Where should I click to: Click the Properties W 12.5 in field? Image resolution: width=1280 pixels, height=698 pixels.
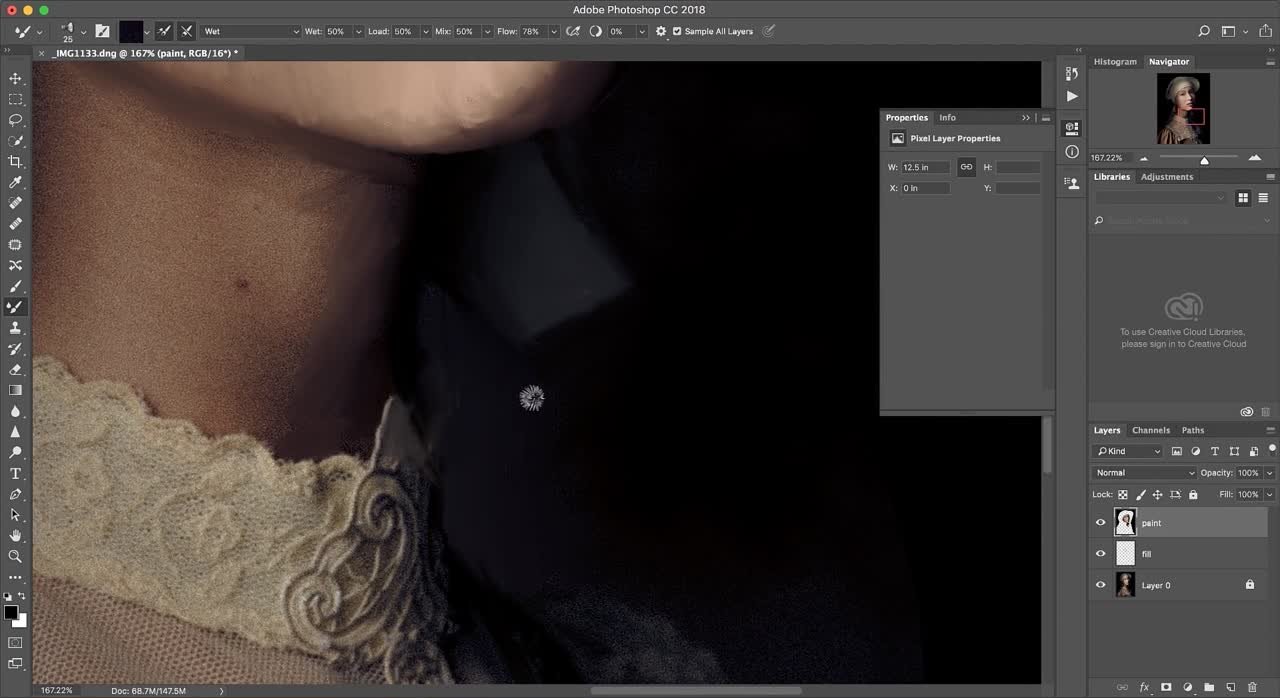click(x=925, y=167)
